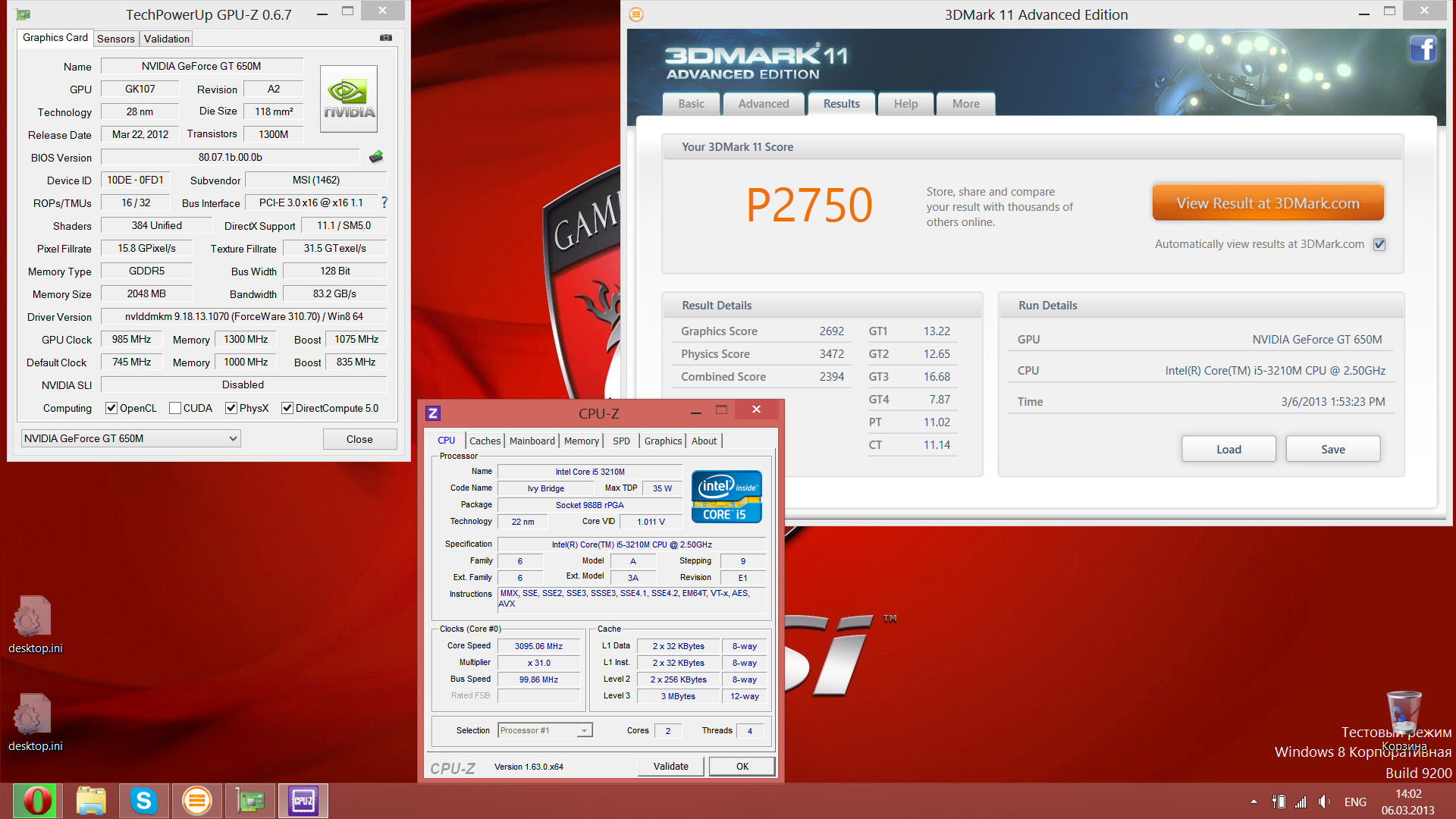Viewport: 1456px width, 819px height.
Task: Click the Facebook icon in 3DMark 11
Action: tap(1423, 49)
